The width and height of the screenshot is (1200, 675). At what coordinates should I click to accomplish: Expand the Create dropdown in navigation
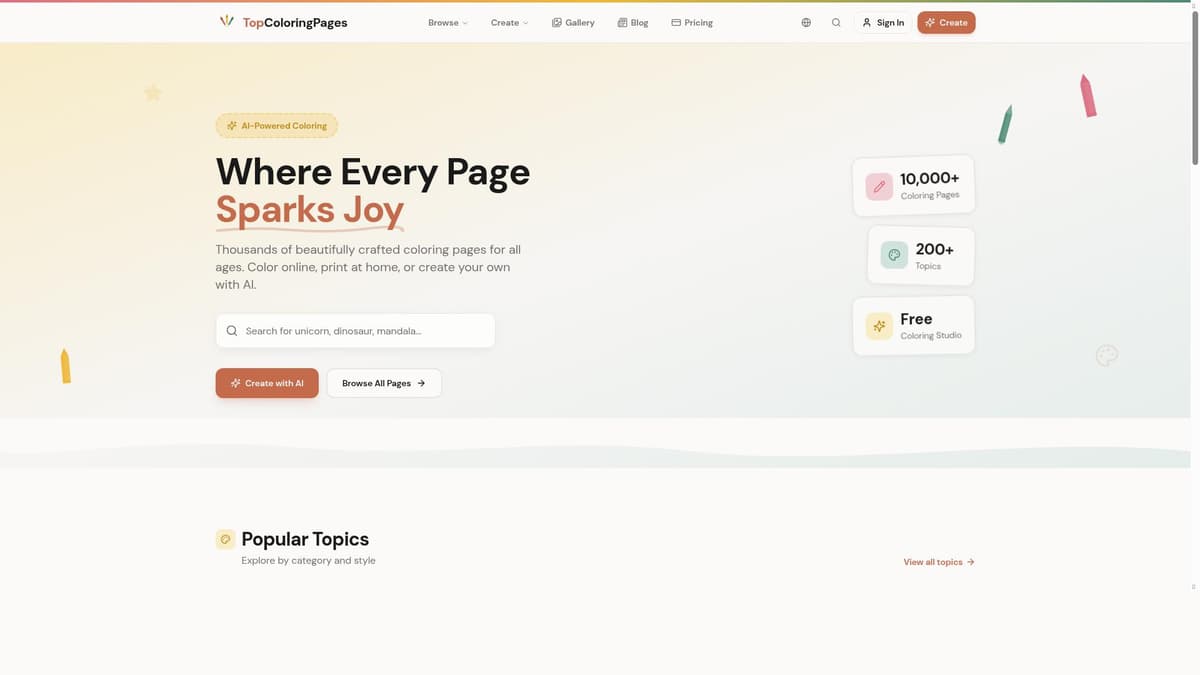(x=509, y=22)
